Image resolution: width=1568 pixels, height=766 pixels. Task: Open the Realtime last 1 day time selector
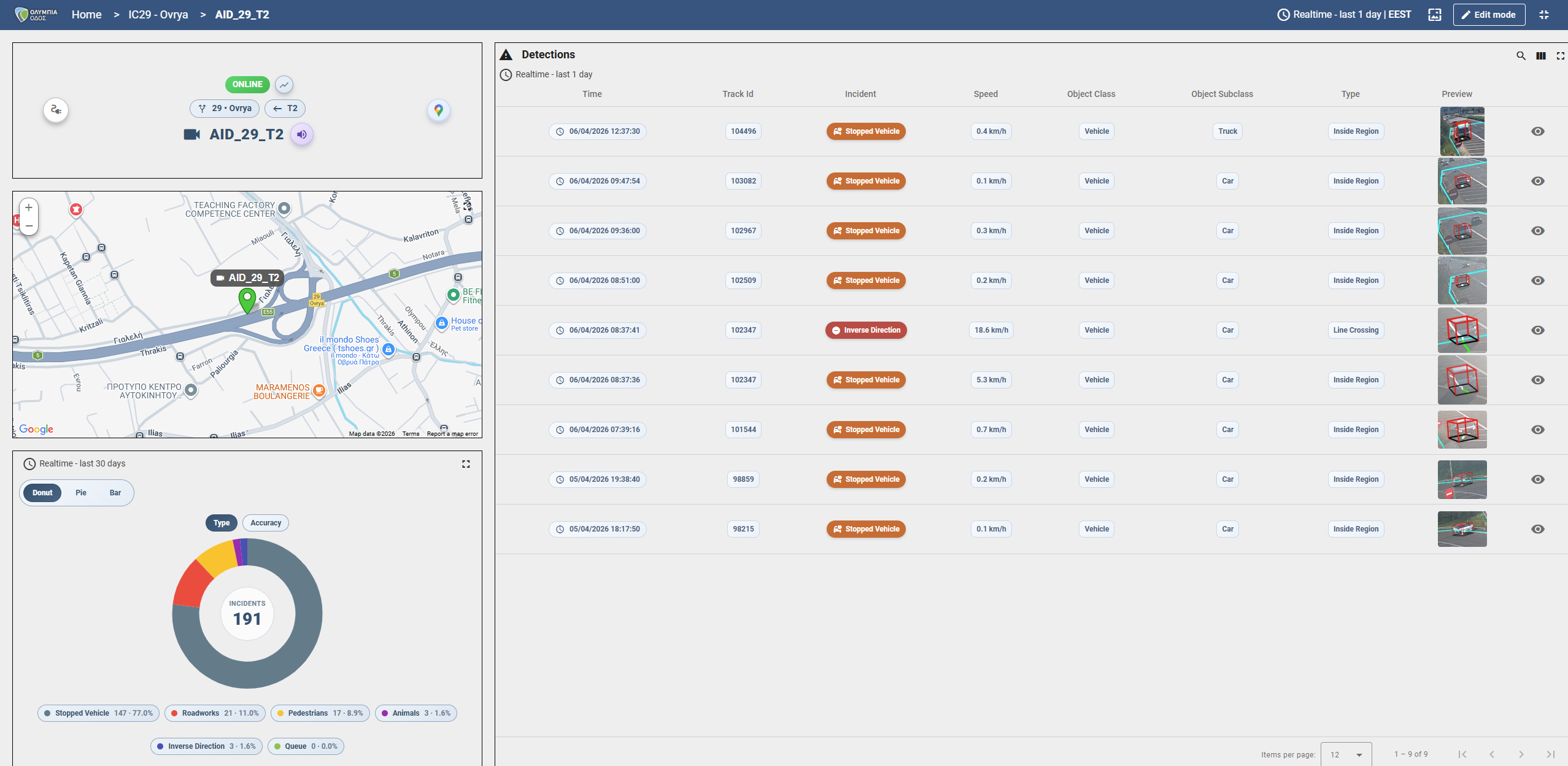tap(1345, 15)
